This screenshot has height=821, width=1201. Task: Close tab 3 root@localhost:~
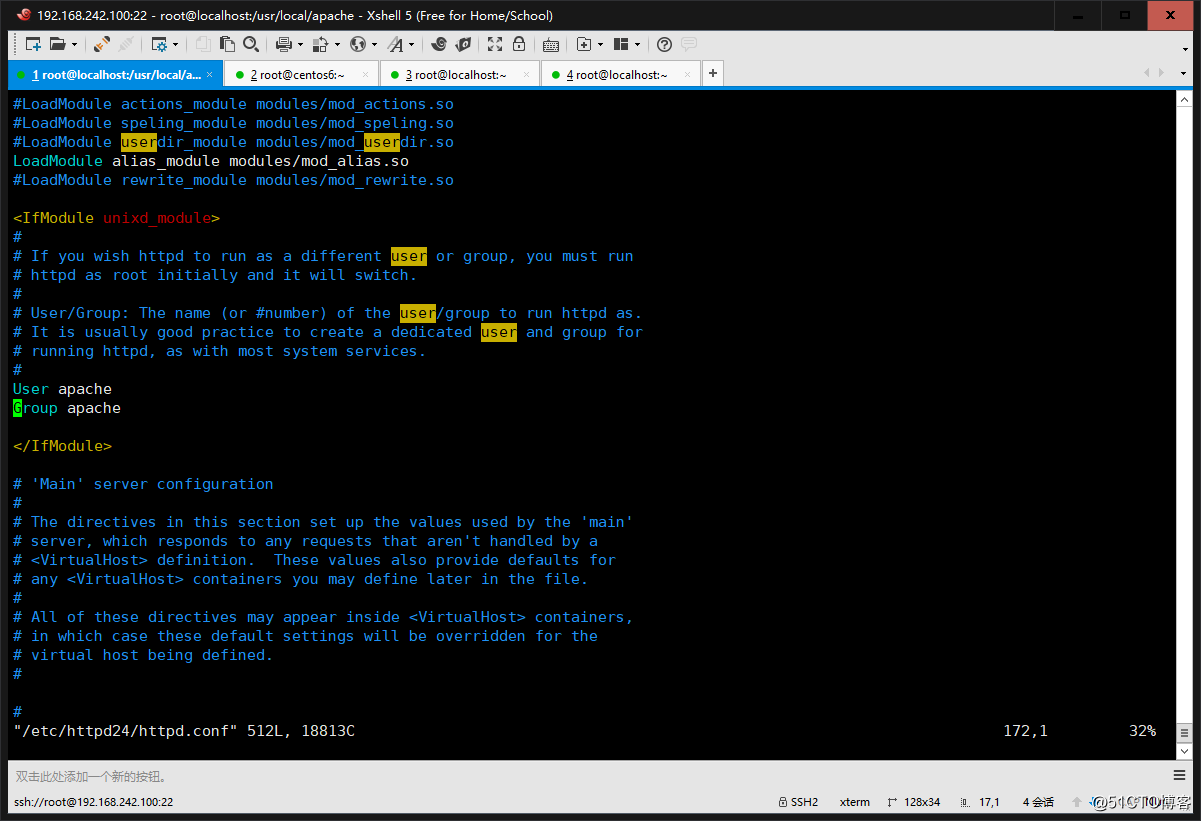tap(526, 74)
